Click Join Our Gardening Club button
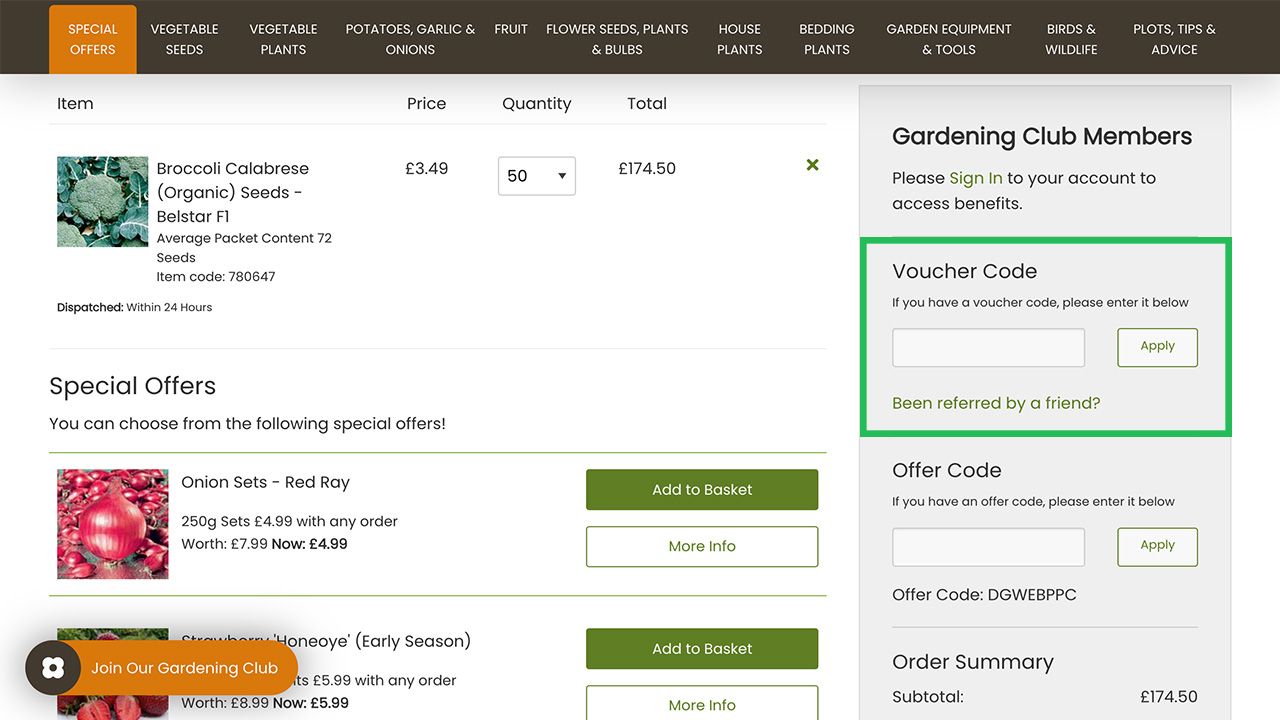The image size is (1280, 720). tap(162, 668)
